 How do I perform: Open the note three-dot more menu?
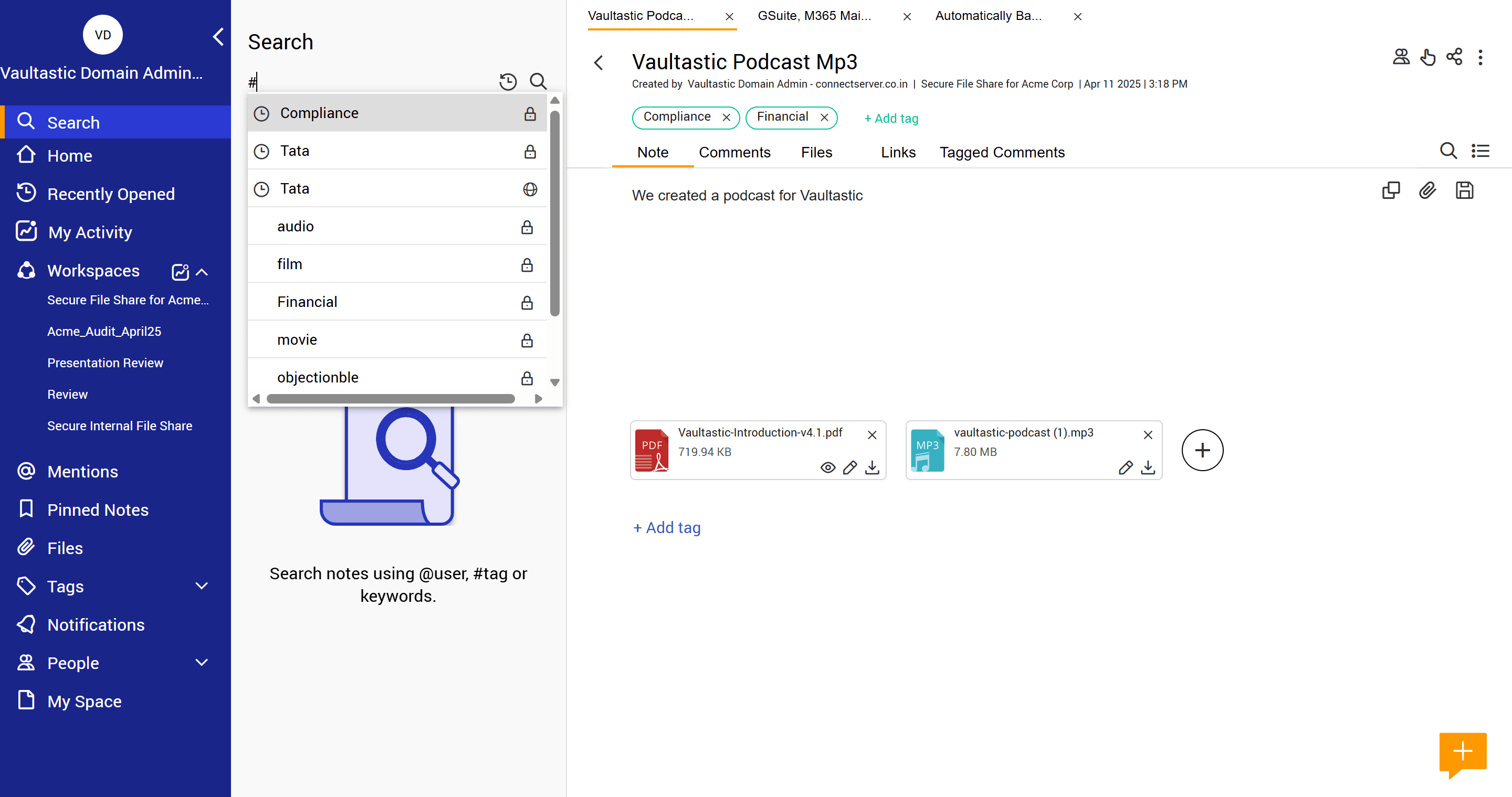[x=1480, y=58]
